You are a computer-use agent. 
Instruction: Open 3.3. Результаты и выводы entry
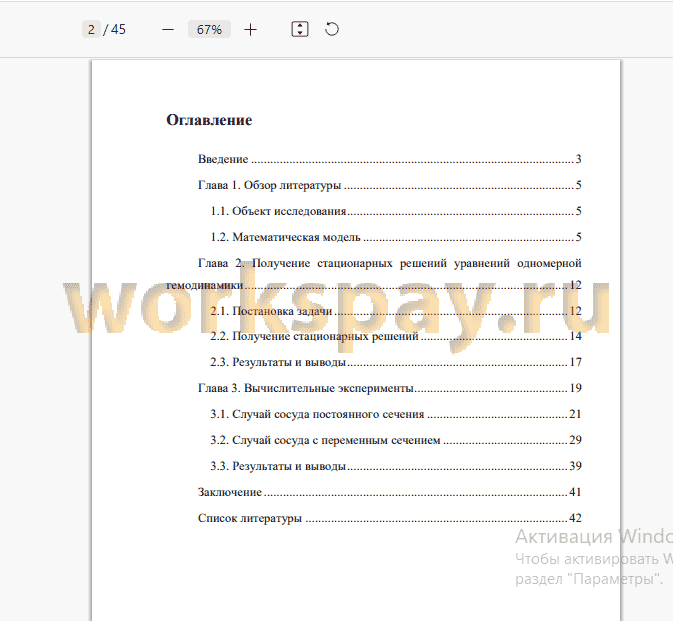(x=396, y=466)
